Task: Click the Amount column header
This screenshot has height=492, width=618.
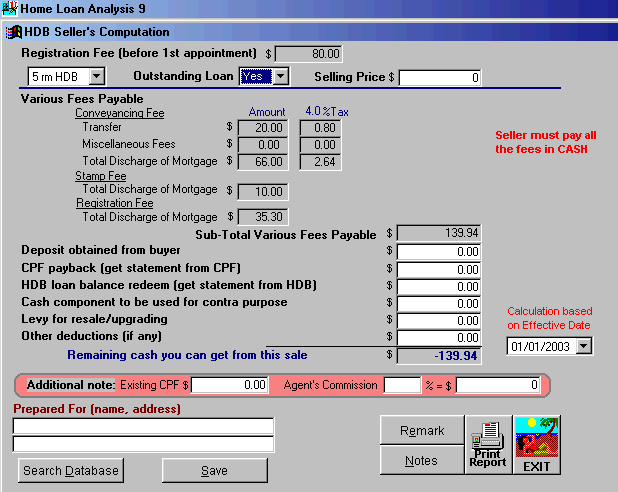Action: click(267, 112)
